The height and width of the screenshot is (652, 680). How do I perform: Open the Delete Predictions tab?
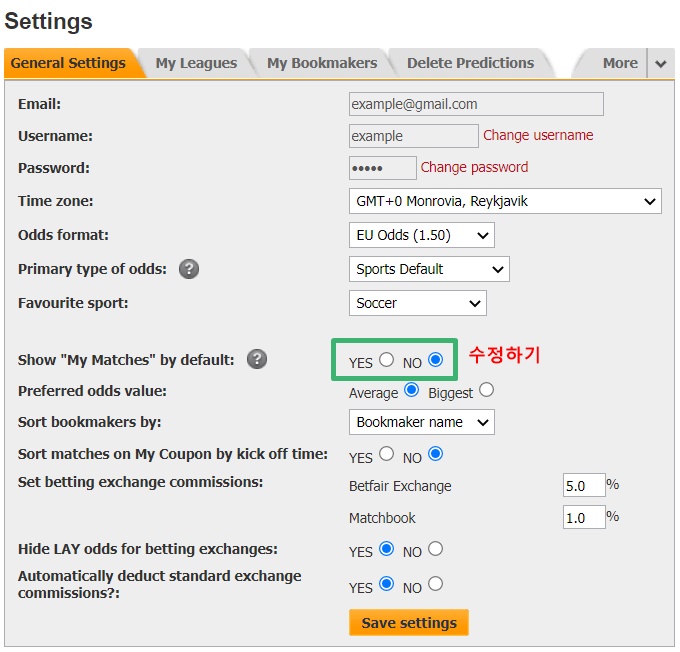[x=470, y=63]
